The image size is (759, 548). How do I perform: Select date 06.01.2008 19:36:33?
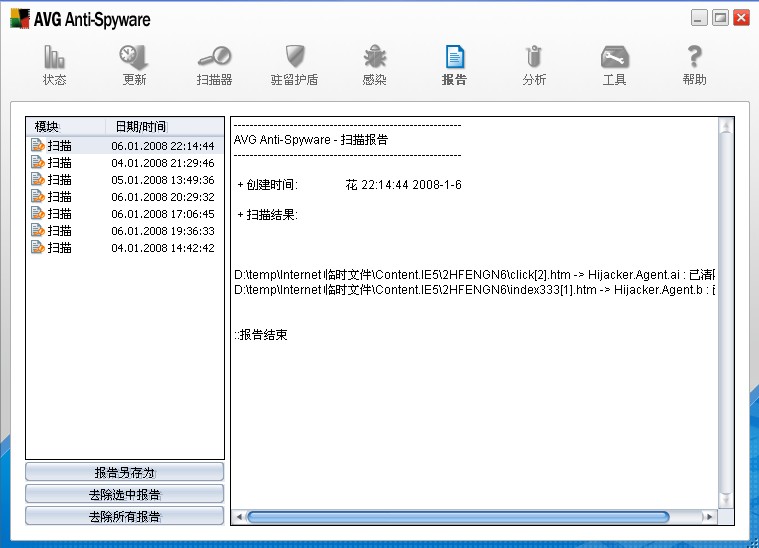click(x=163, y=230)
